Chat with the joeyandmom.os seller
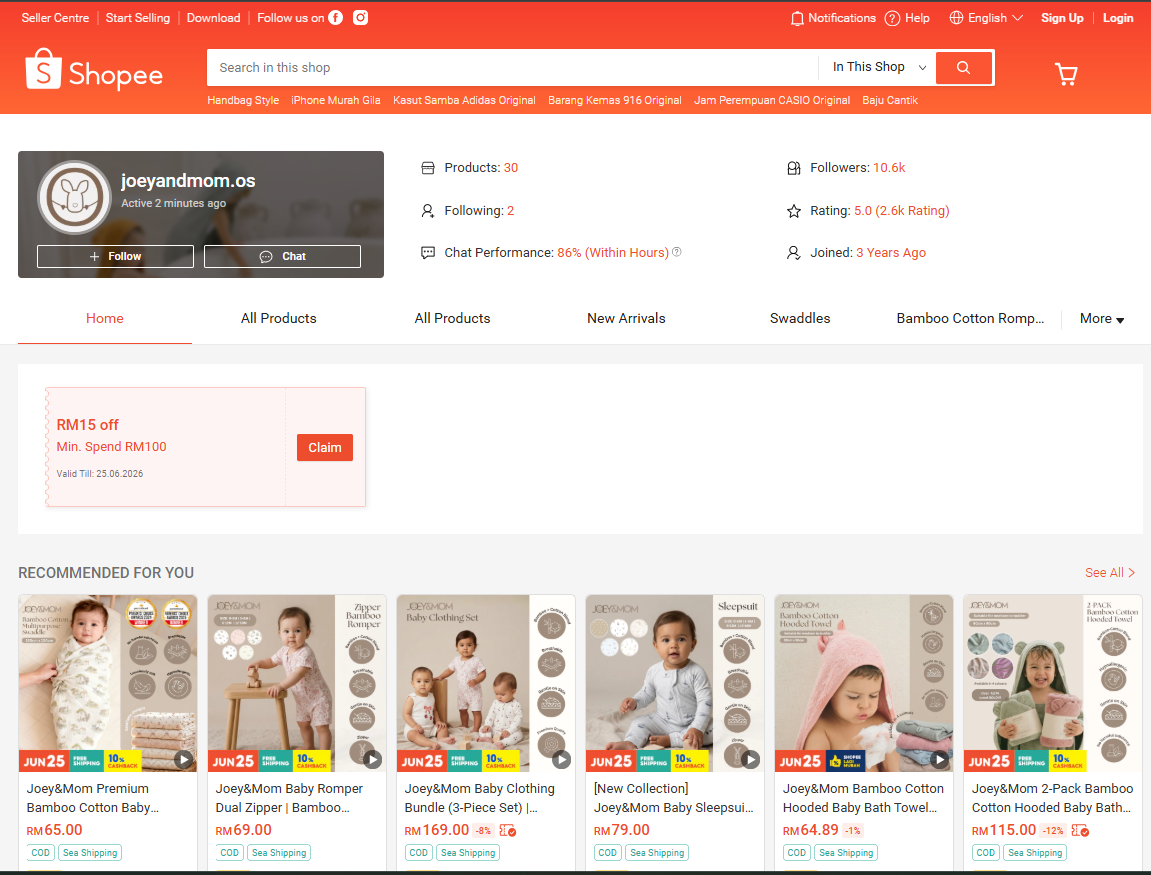 coord(282,256)
